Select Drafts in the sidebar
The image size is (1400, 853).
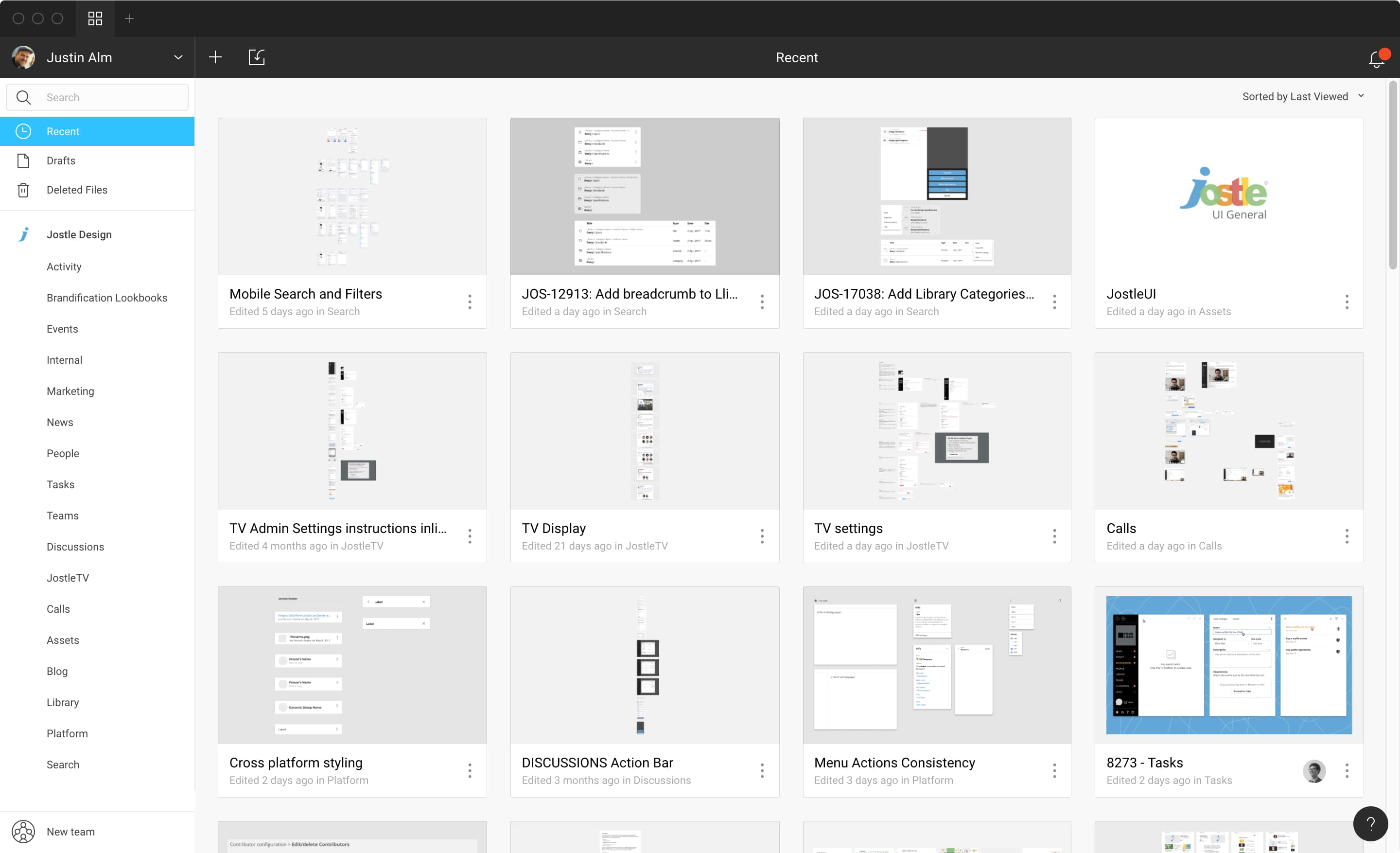pos(61,161)
